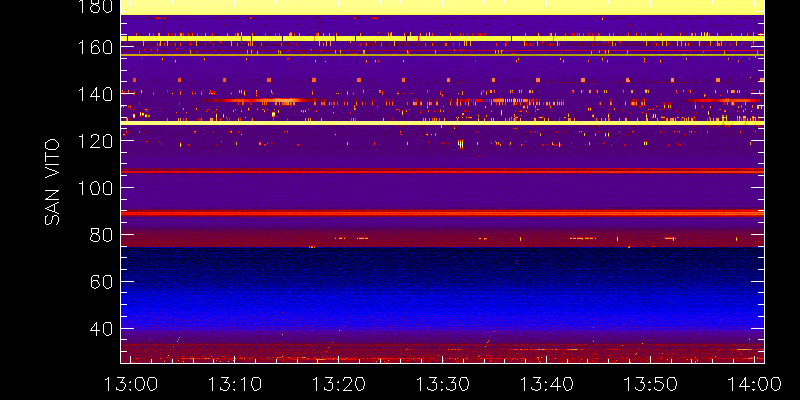Click the 60 frequency axis label
The height and width of the screenshot is (400, 800).
click(101, 282)
